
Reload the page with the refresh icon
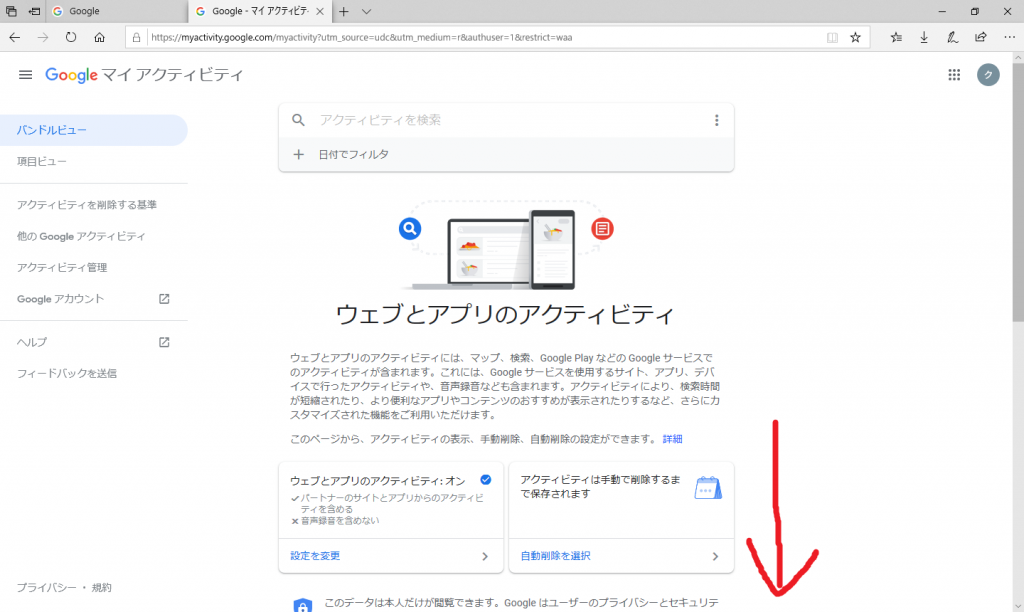[71, 38]
